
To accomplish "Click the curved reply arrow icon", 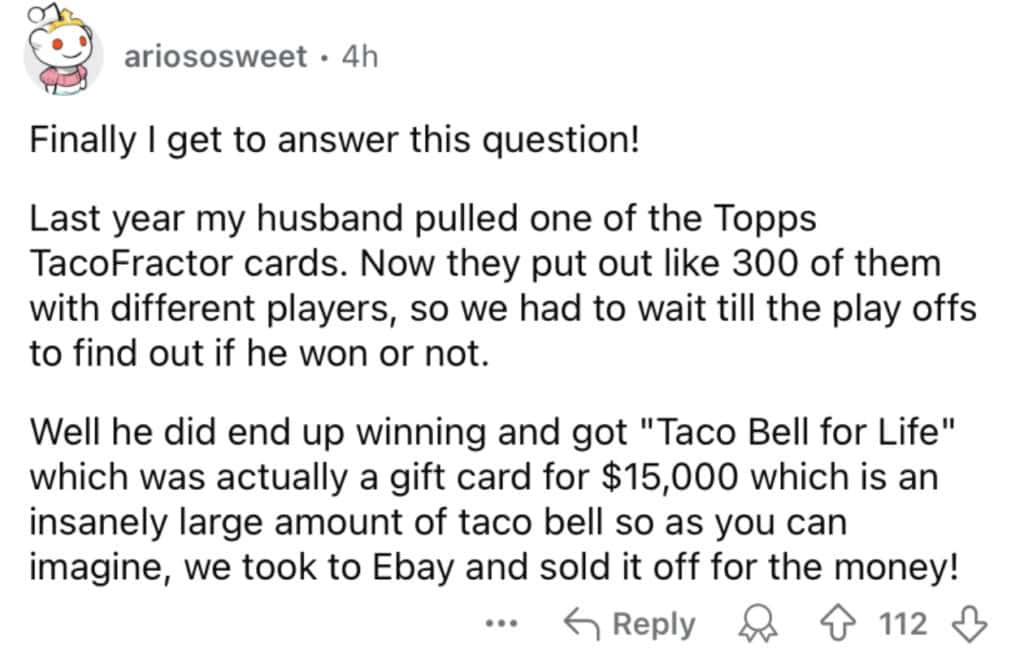I will pos(580,624).
